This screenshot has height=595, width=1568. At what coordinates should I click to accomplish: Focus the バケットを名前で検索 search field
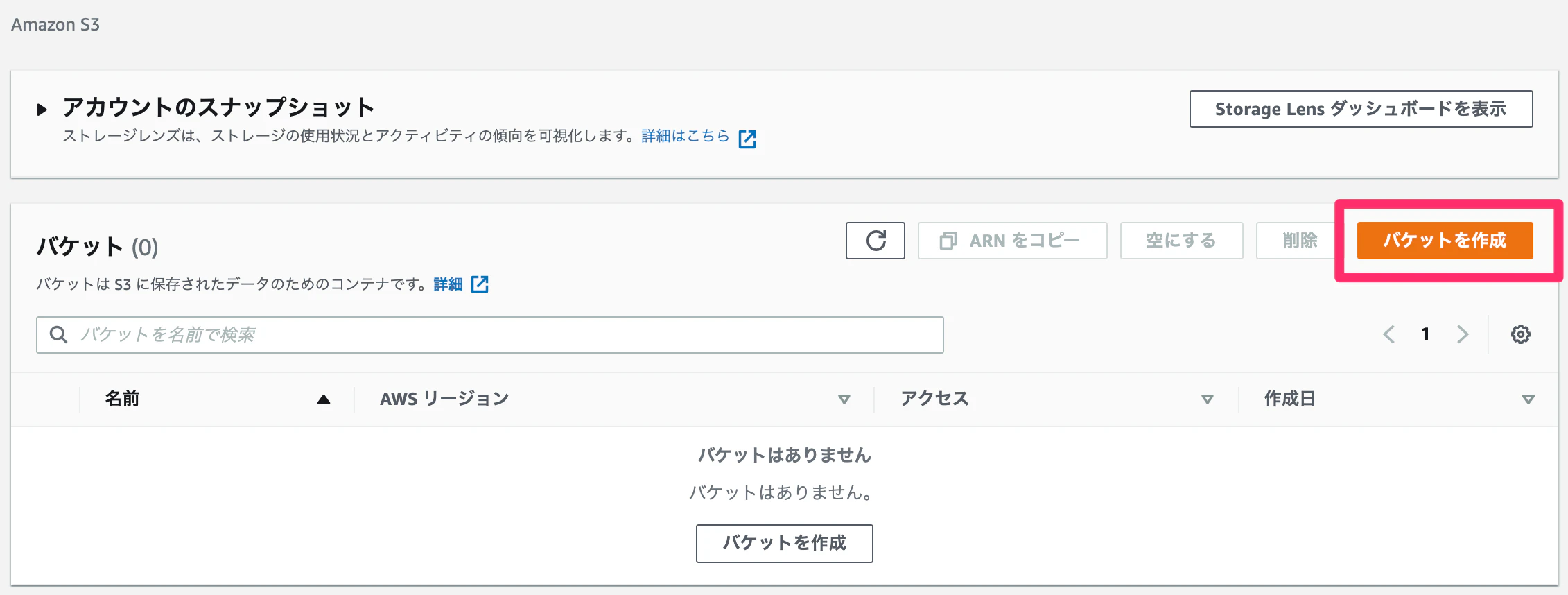pos(490,335)
